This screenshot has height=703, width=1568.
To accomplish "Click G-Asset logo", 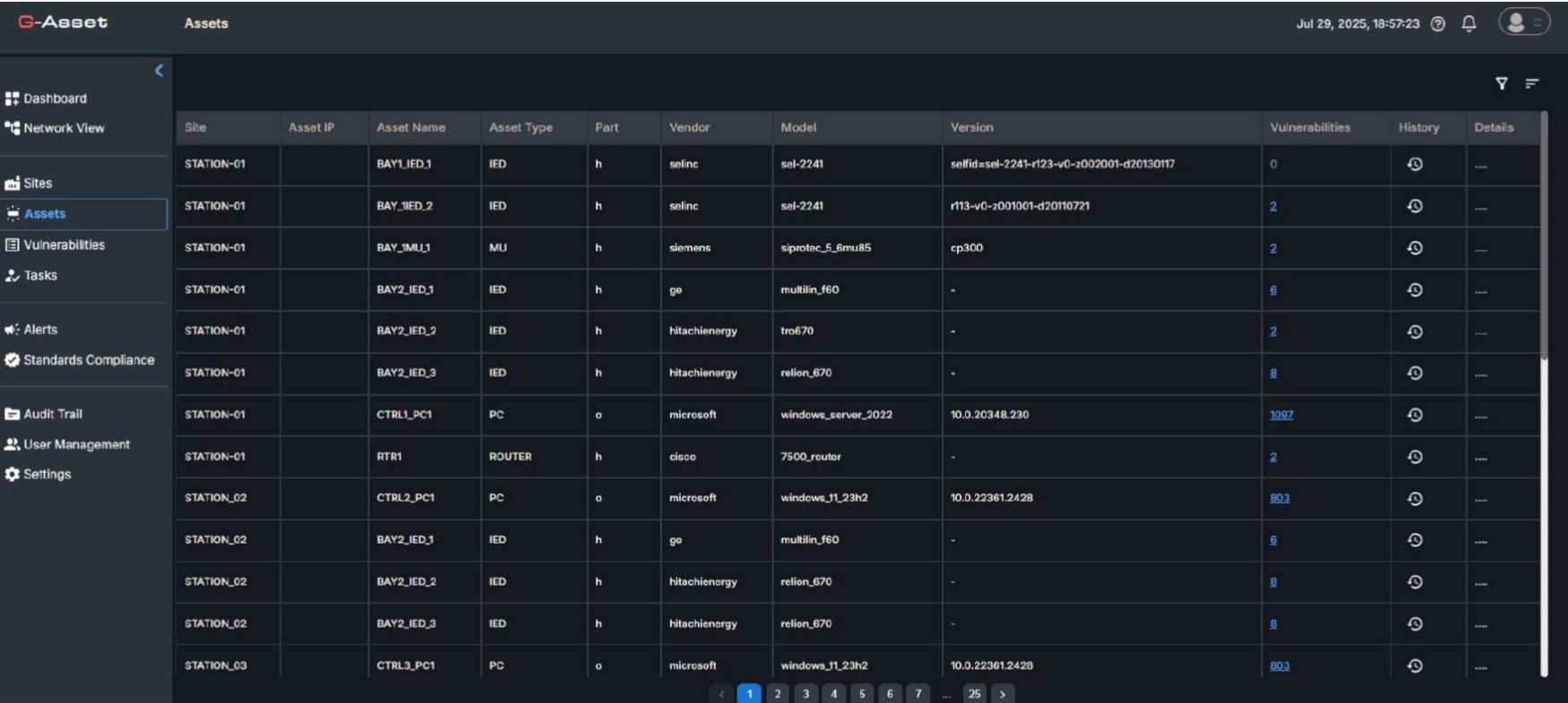I will [x=63, y=22].
